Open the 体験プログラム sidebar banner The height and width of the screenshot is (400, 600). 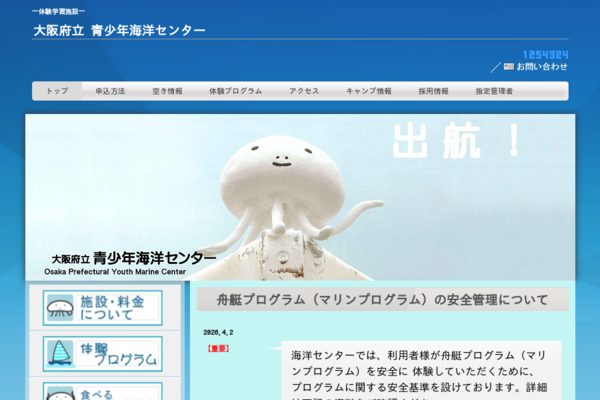pyautogui.click(x=103, y=354)
